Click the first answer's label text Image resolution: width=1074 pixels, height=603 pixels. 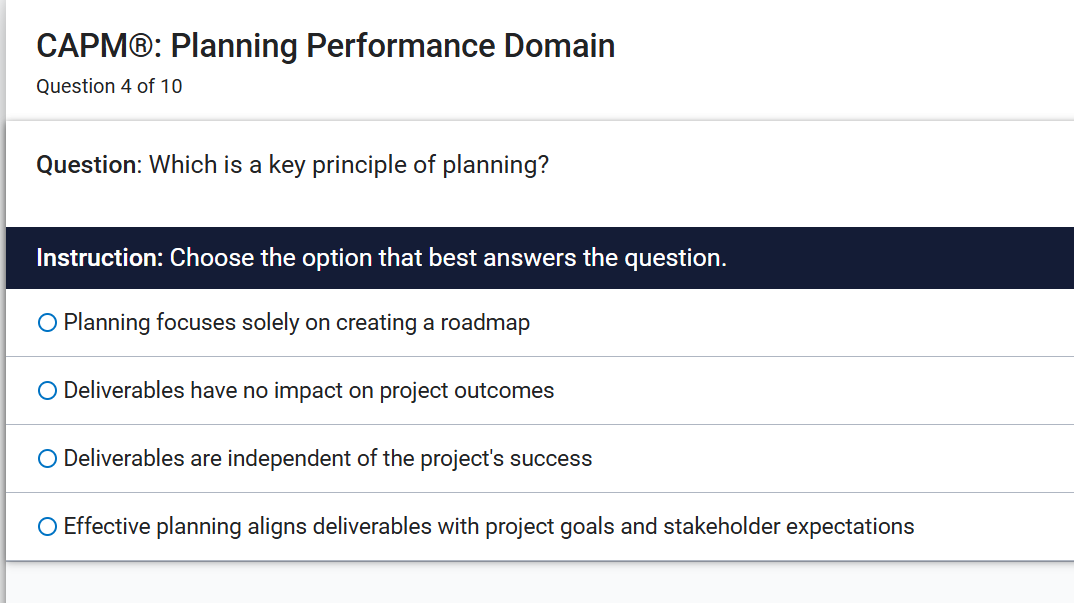pyautogui.click(x=295, y=322)
